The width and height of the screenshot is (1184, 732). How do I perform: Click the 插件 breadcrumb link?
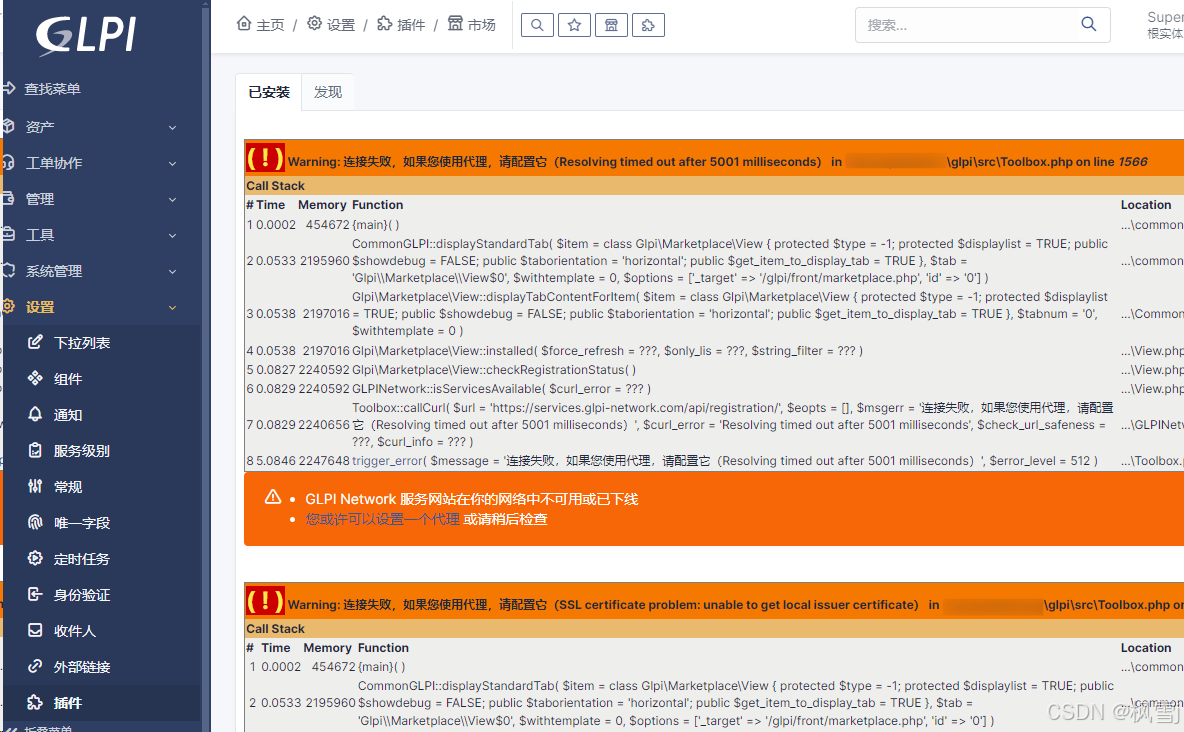(401, 24)
